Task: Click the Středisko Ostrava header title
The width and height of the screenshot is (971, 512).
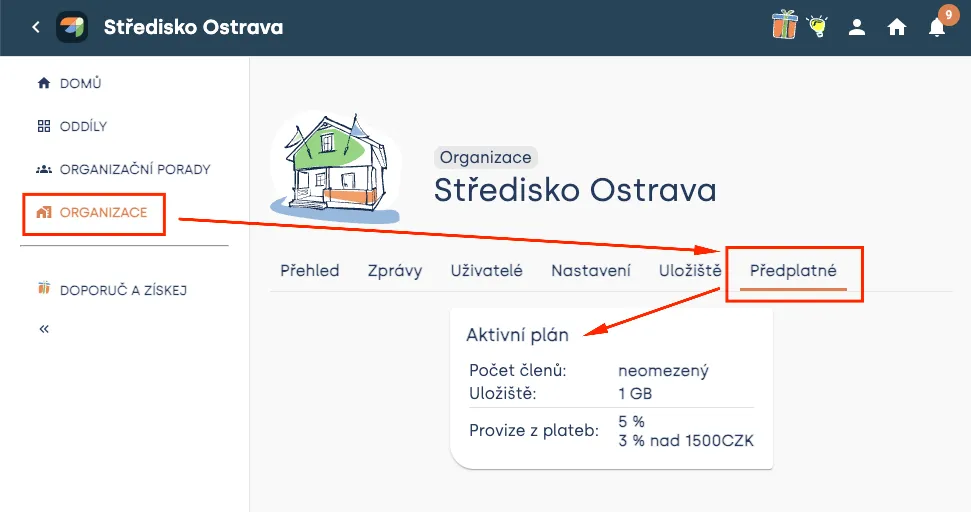Action: point(193,27)
